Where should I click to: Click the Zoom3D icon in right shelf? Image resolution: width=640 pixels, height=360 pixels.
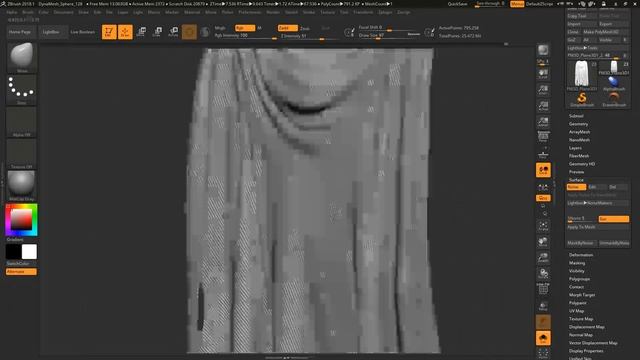pyautogui.click(x=543, y=258)
